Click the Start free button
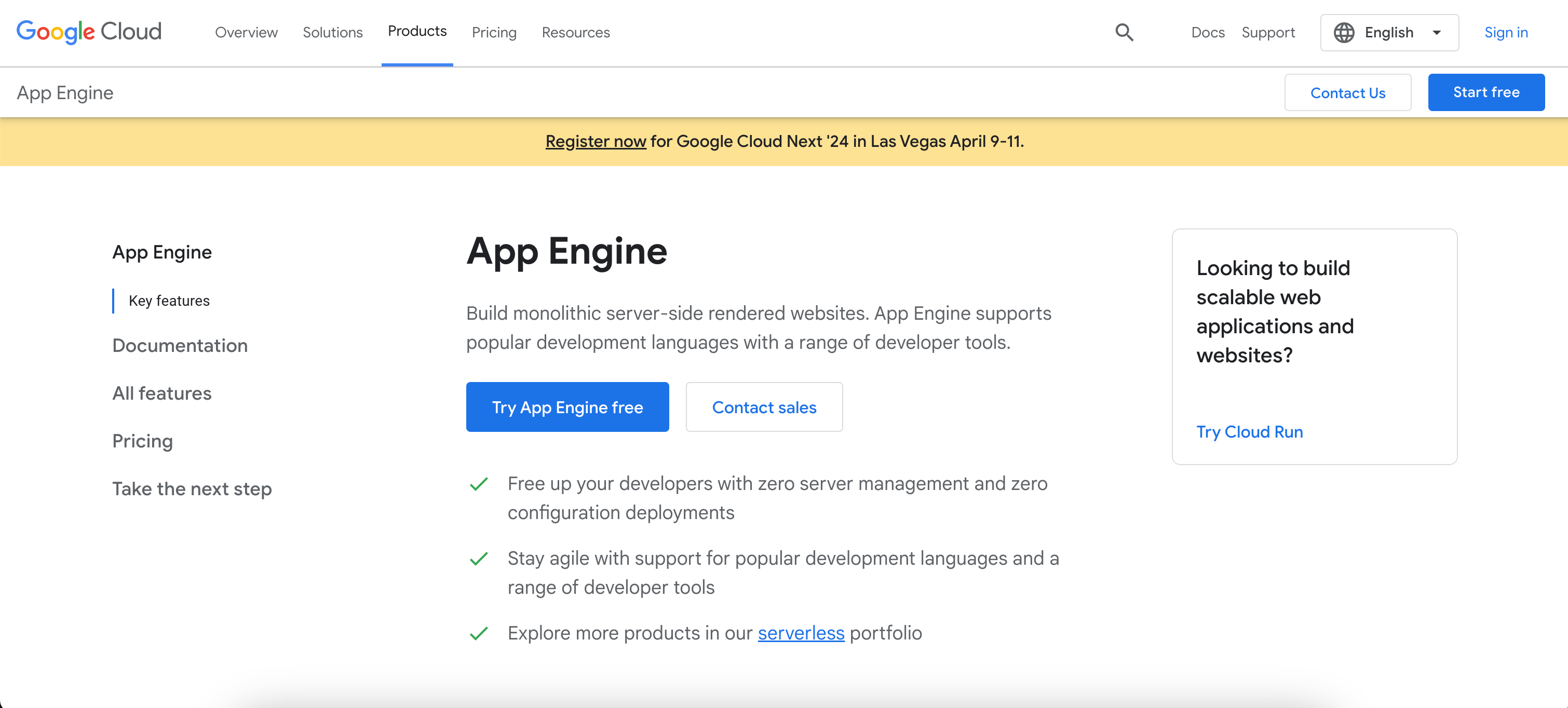1568x708 pixels. pyautogui.click(x=1486, y=92)
